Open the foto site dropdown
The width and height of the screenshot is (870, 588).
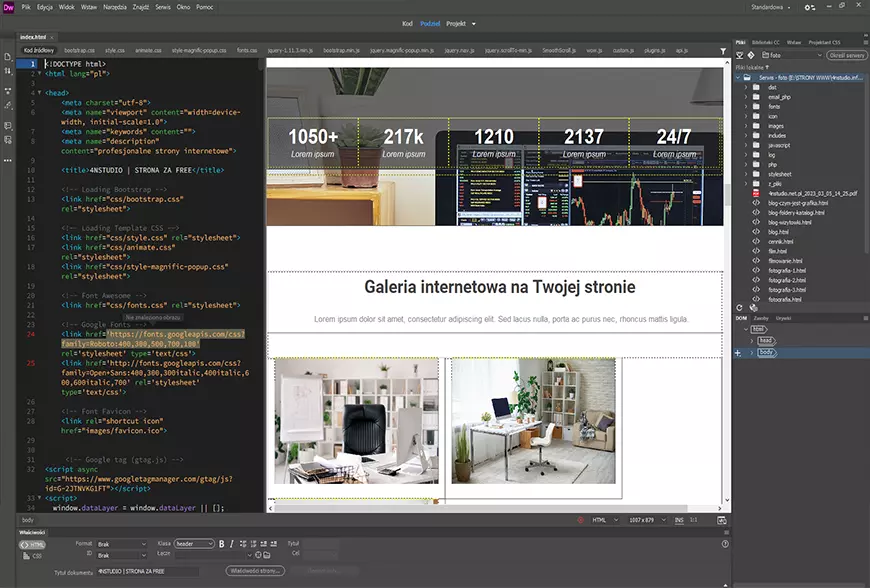coord(791,55)
